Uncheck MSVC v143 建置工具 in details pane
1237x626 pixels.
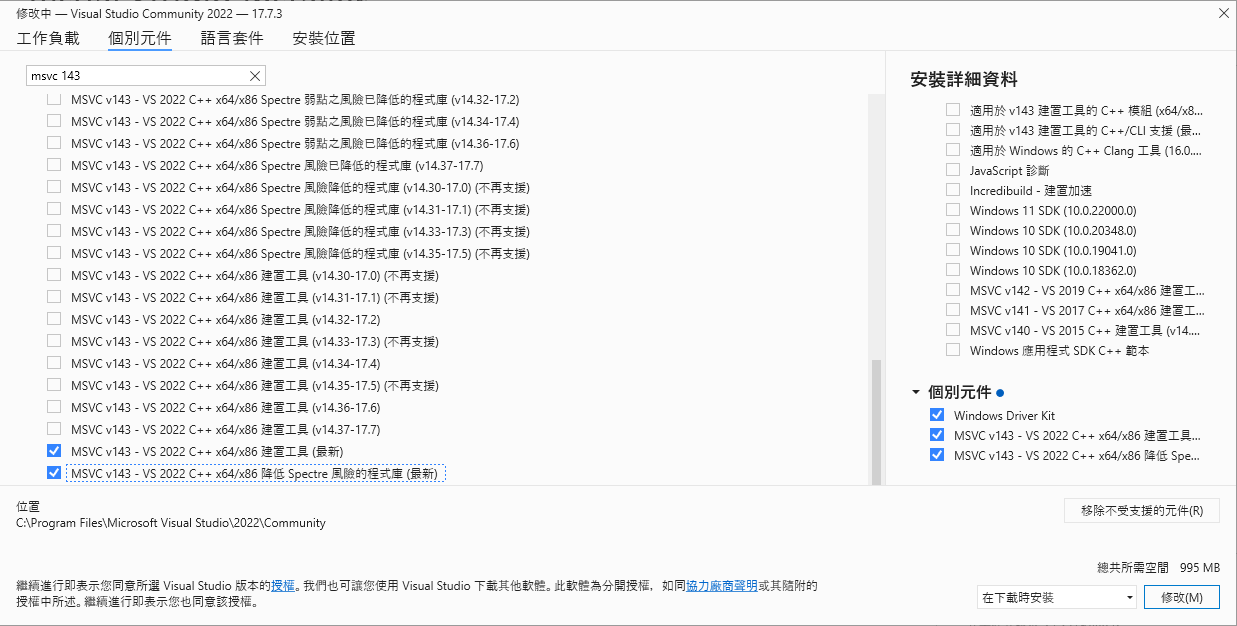(937, 435)
